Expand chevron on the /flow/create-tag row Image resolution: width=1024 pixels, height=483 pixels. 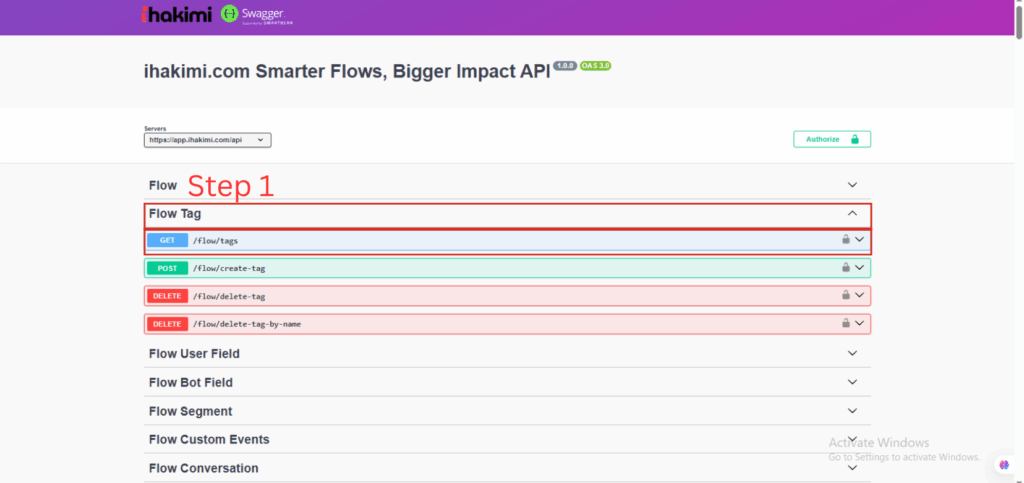859,268
